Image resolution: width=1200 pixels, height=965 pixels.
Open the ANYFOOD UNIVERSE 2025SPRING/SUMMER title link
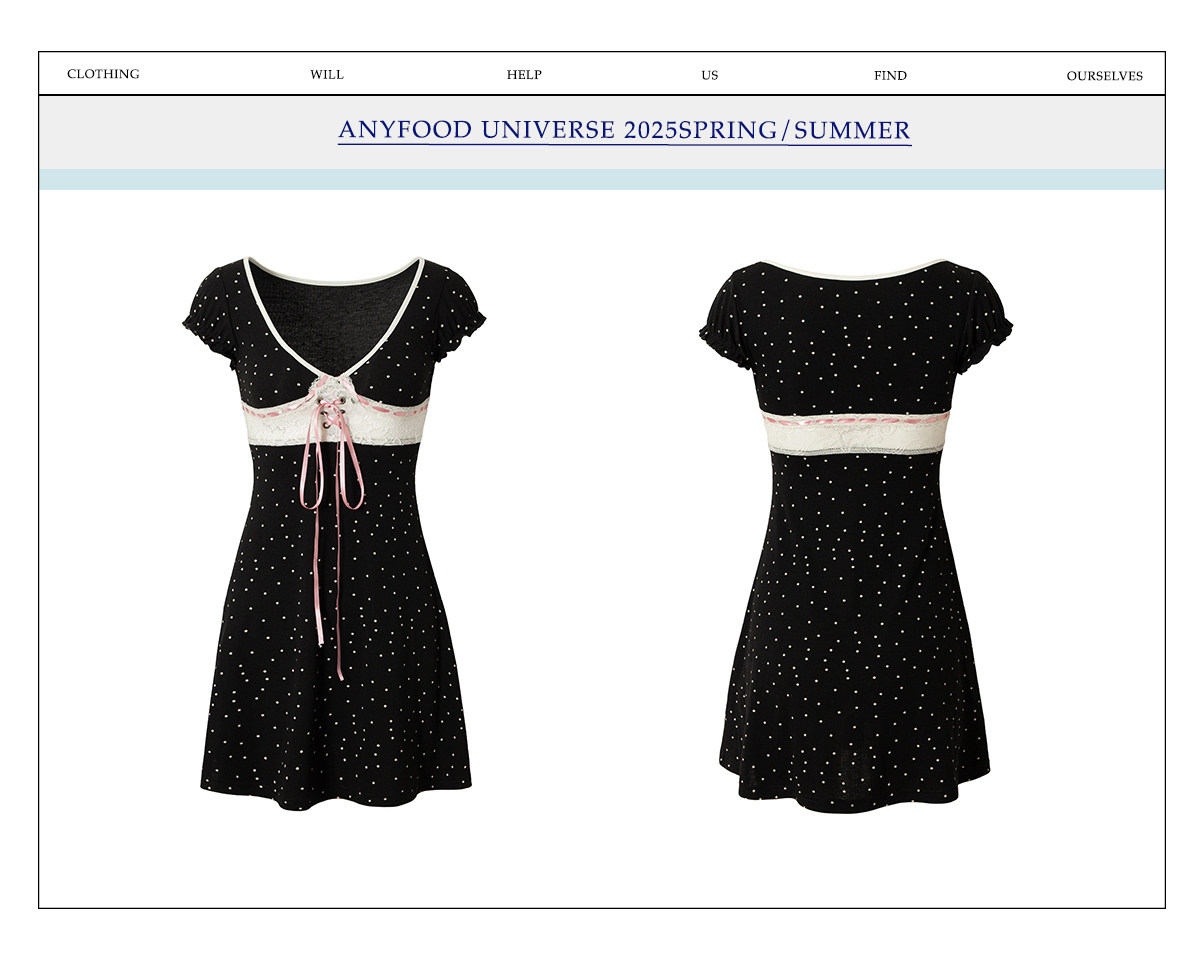point(624,130)
